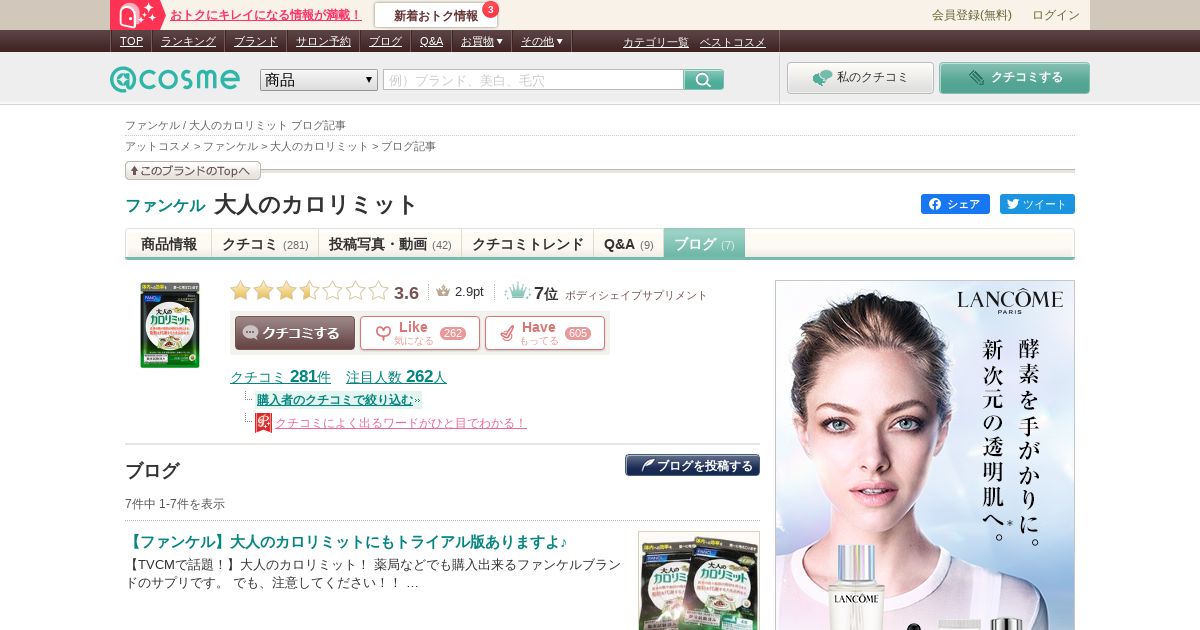Click the crown 7位 ranking icon

517,292
